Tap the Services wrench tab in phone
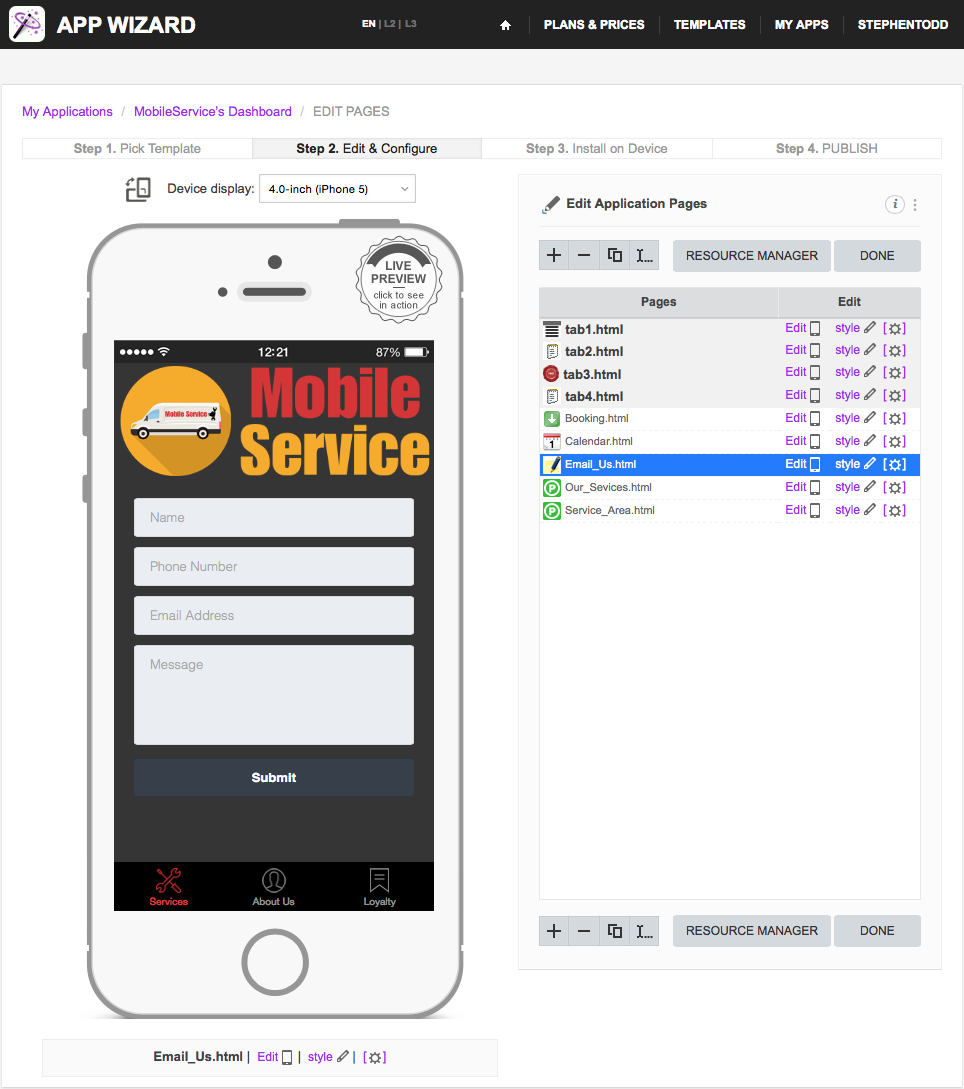 (x=169, y=887)
